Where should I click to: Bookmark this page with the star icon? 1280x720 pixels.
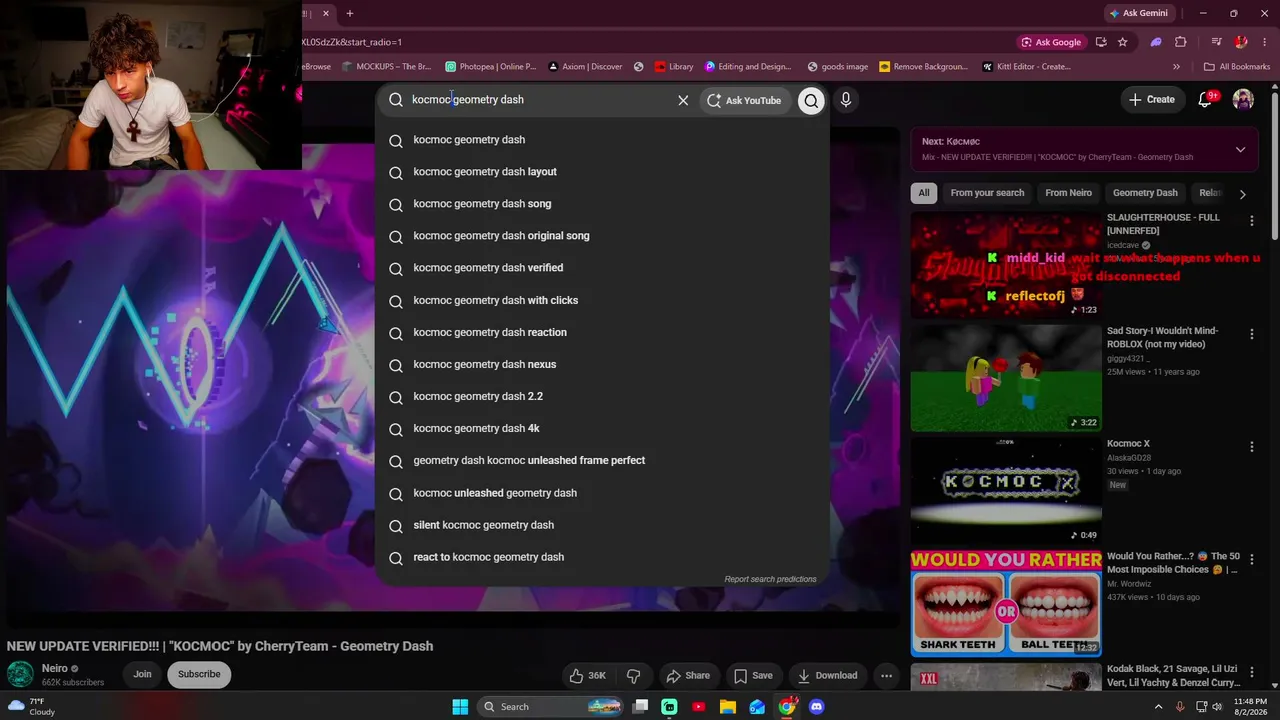pyautogui.click(x=1123, y=42)
